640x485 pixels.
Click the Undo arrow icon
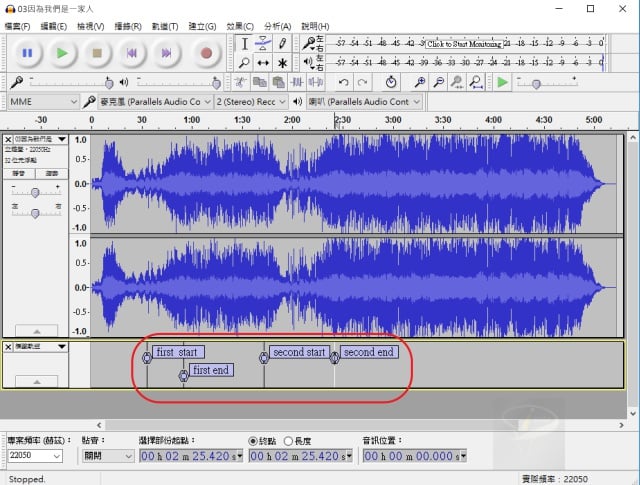point(344,82)
